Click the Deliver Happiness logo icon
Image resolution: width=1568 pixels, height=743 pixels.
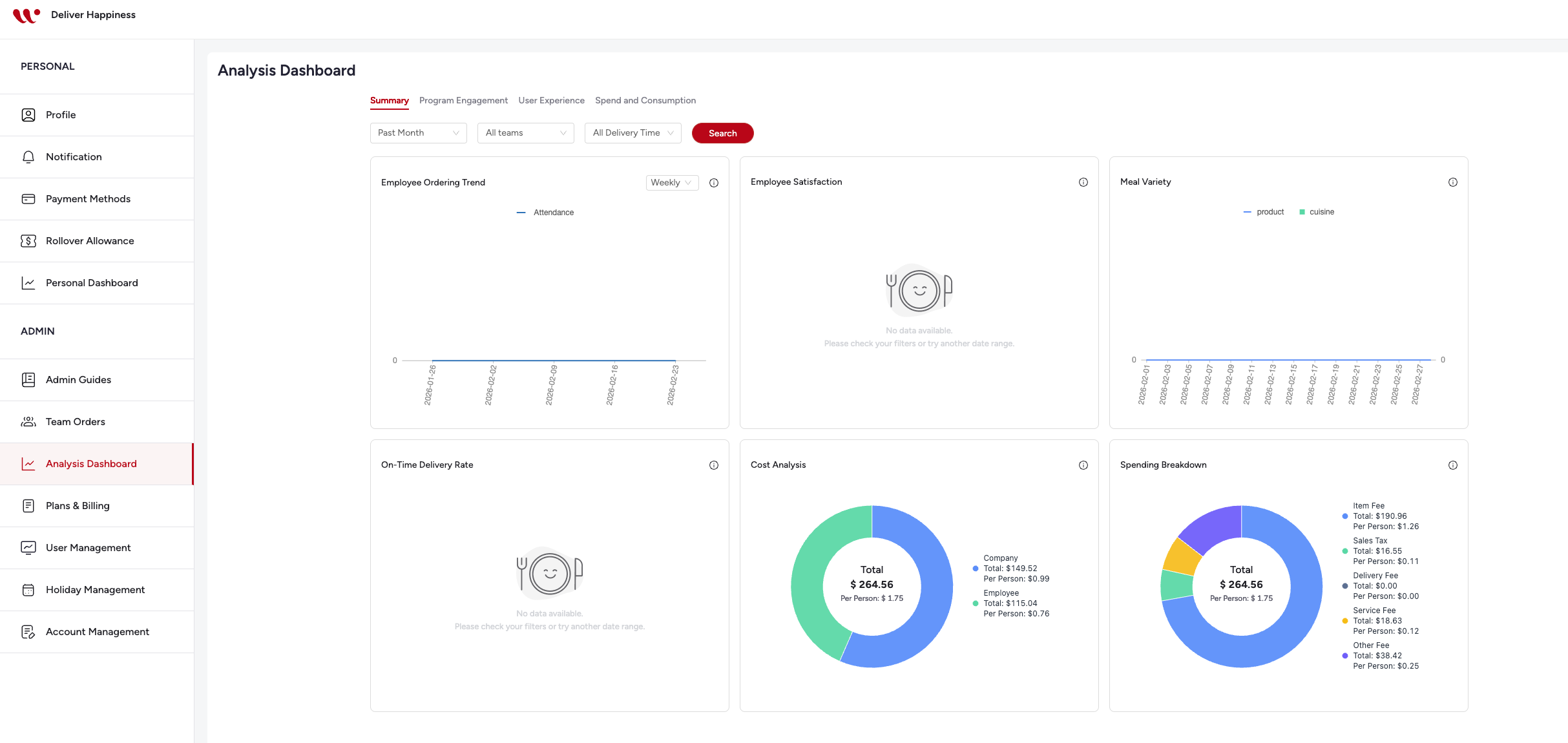pos(26,15)
